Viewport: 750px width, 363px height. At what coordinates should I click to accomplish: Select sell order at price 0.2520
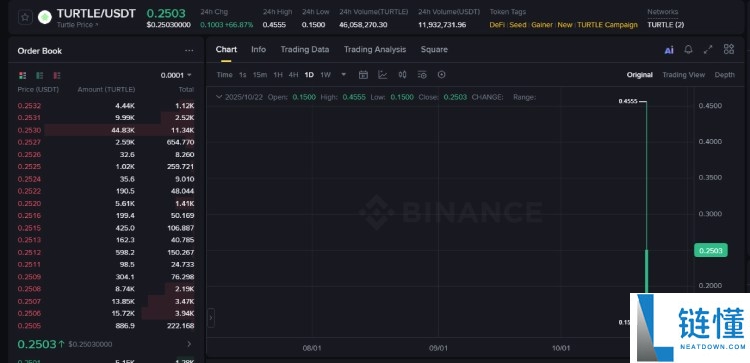click(x=106, y=203)
